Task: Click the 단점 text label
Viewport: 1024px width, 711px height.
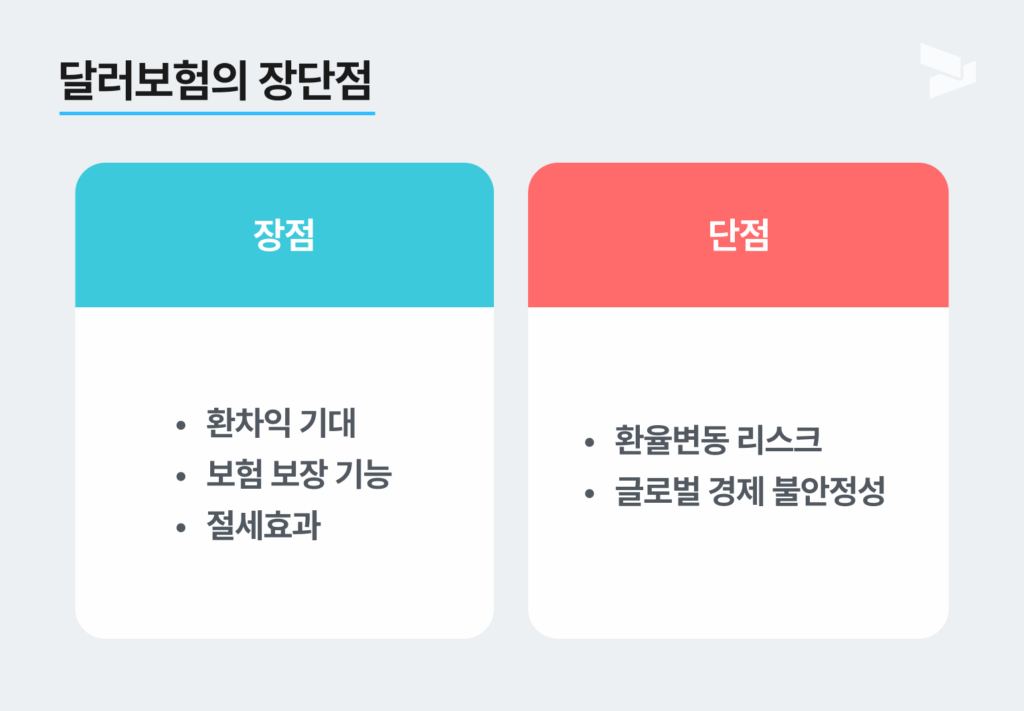Action: pyautogui.click(x=739, y=235)
